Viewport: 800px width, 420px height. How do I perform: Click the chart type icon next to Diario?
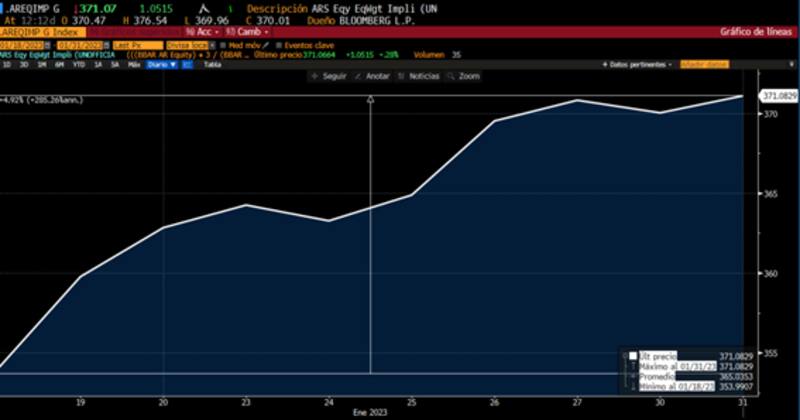(187, 64)
